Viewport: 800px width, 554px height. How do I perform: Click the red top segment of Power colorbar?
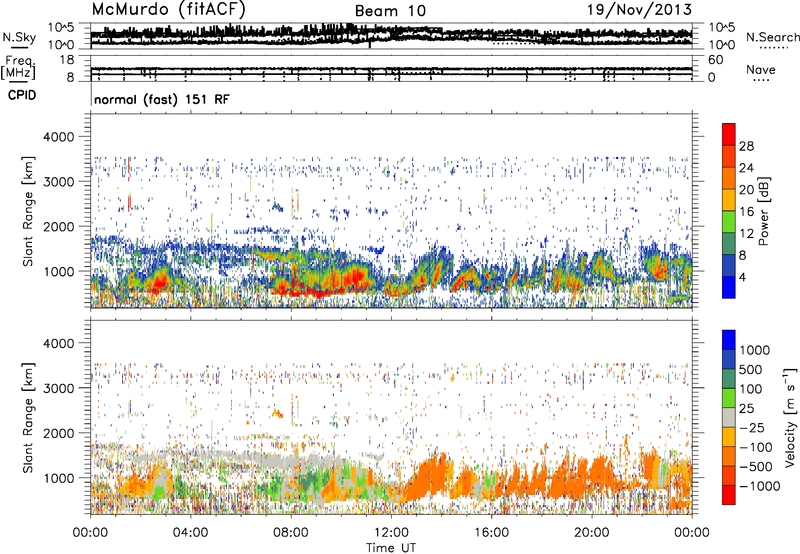(729, 135)
